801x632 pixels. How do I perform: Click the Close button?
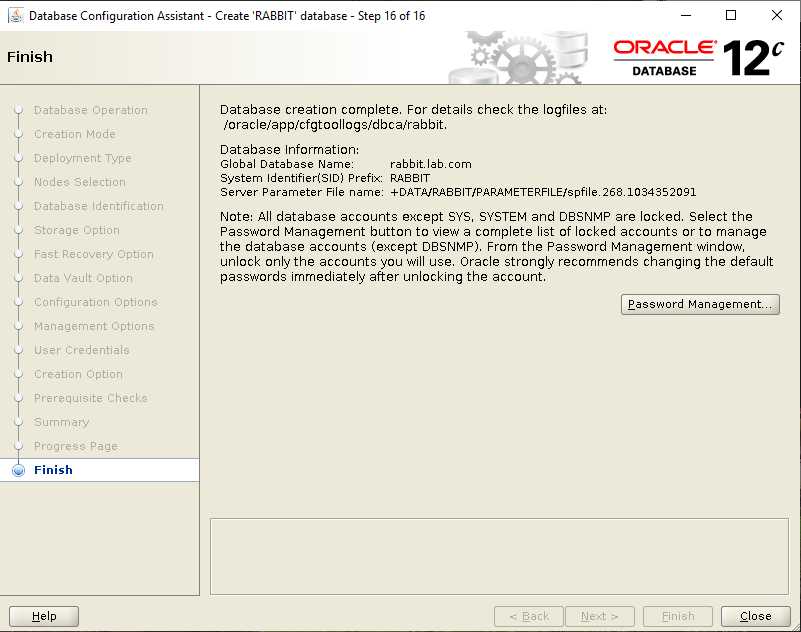(756, 616)
